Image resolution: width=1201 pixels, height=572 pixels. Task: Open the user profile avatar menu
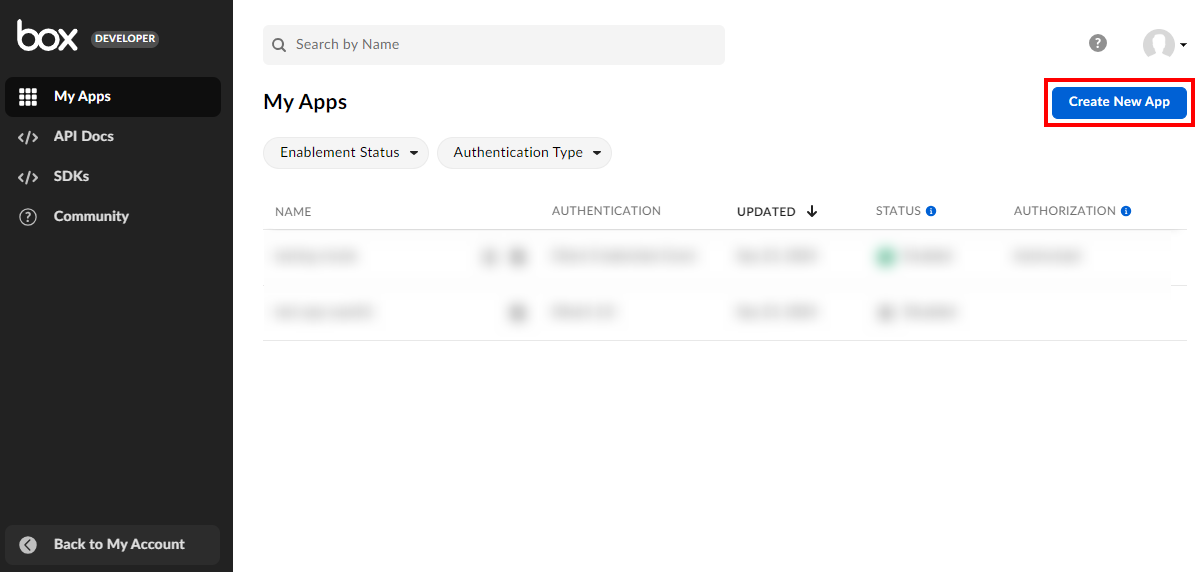1163,44
